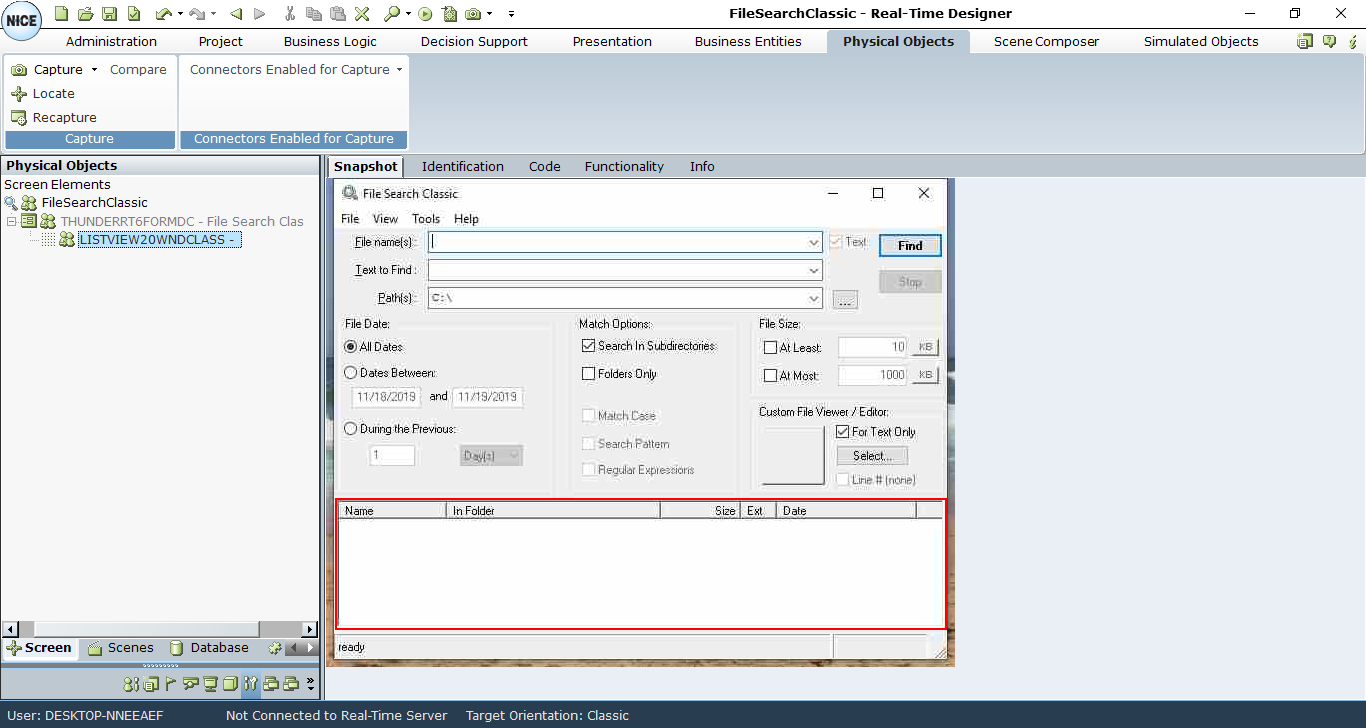Click the Save floppy disk icon
The height and width of the screenshot is (728, 1366).
pyautogui.click(x=109, y=14)
